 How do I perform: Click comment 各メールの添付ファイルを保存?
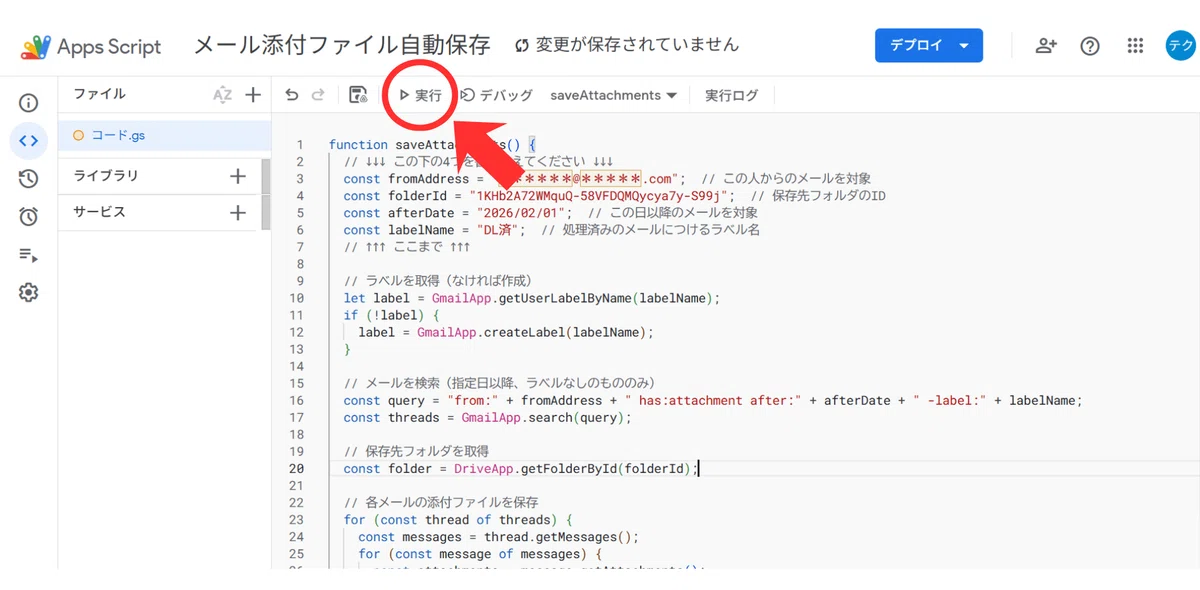click(441, 502)
